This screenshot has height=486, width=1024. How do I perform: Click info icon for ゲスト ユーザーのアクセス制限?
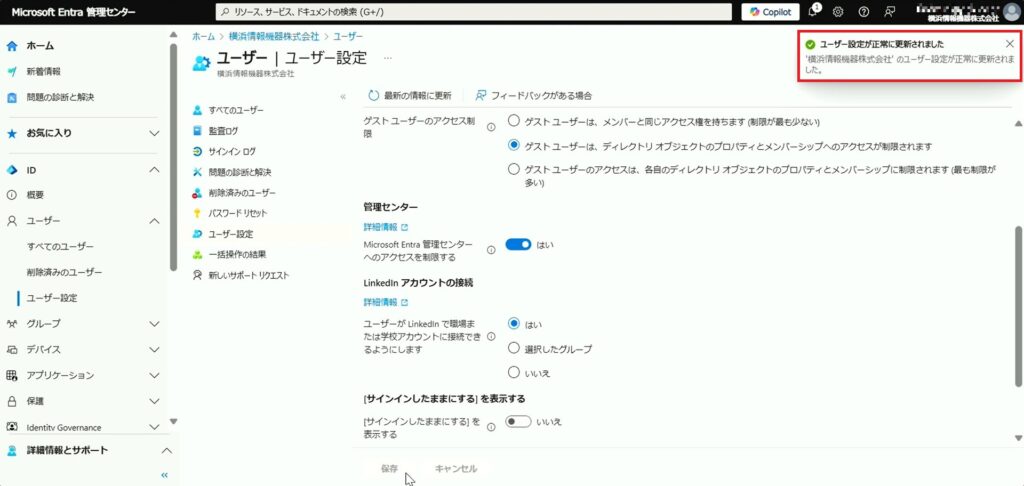491,127
